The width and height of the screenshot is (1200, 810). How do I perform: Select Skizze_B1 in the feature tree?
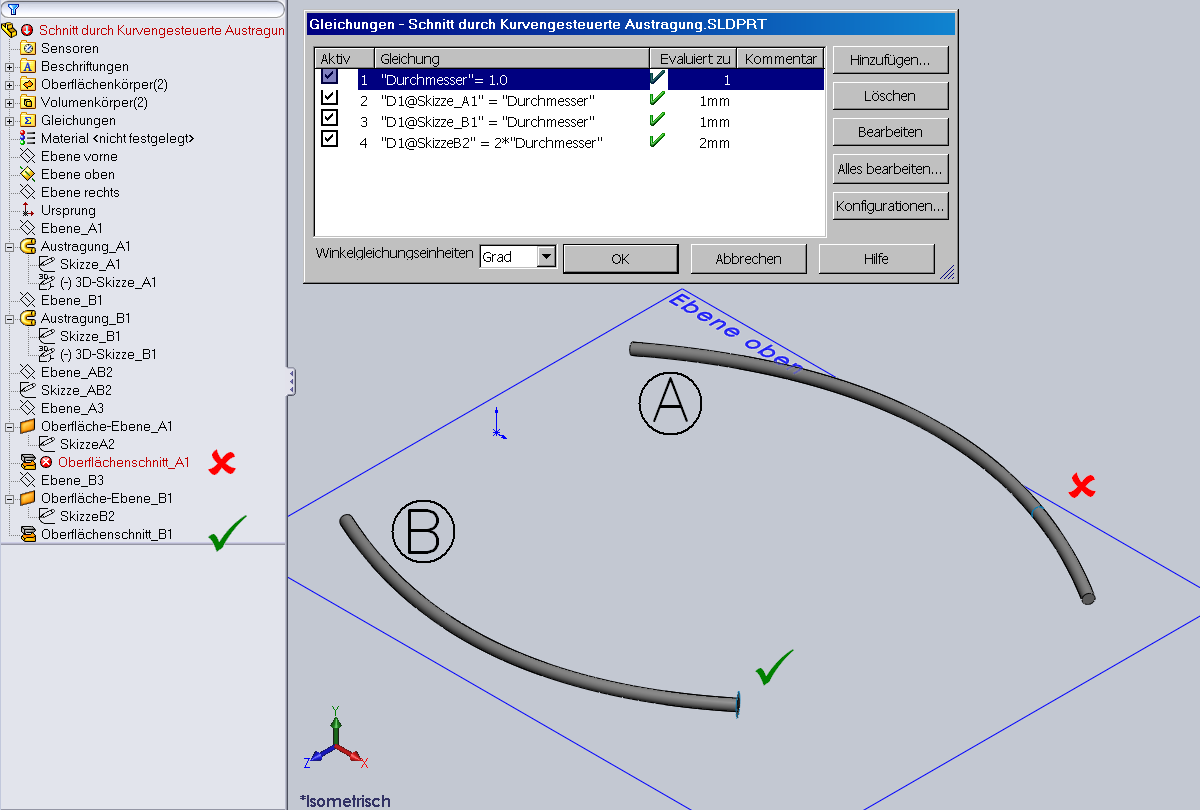(x=90, y=336)
